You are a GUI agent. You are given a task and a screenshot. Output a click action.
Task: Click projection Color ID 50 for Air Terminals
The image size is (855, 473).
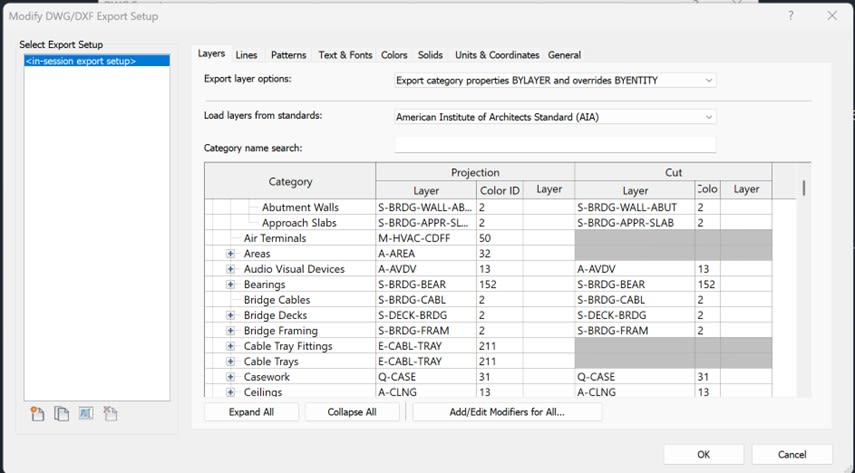coord(499,238)
